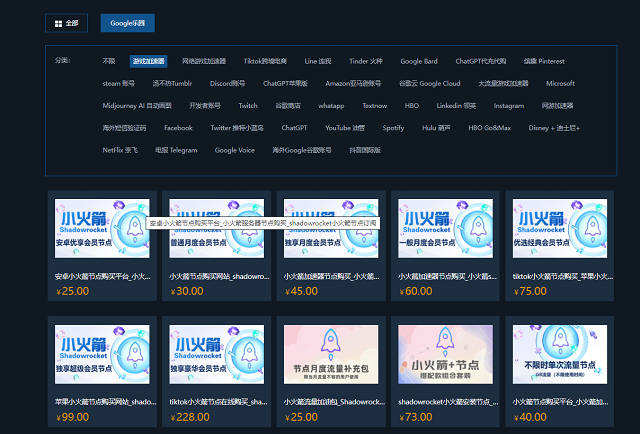Screen dimensions: 640x434
Task: Click the product title above ¥45.00
Action: point(331,276)
